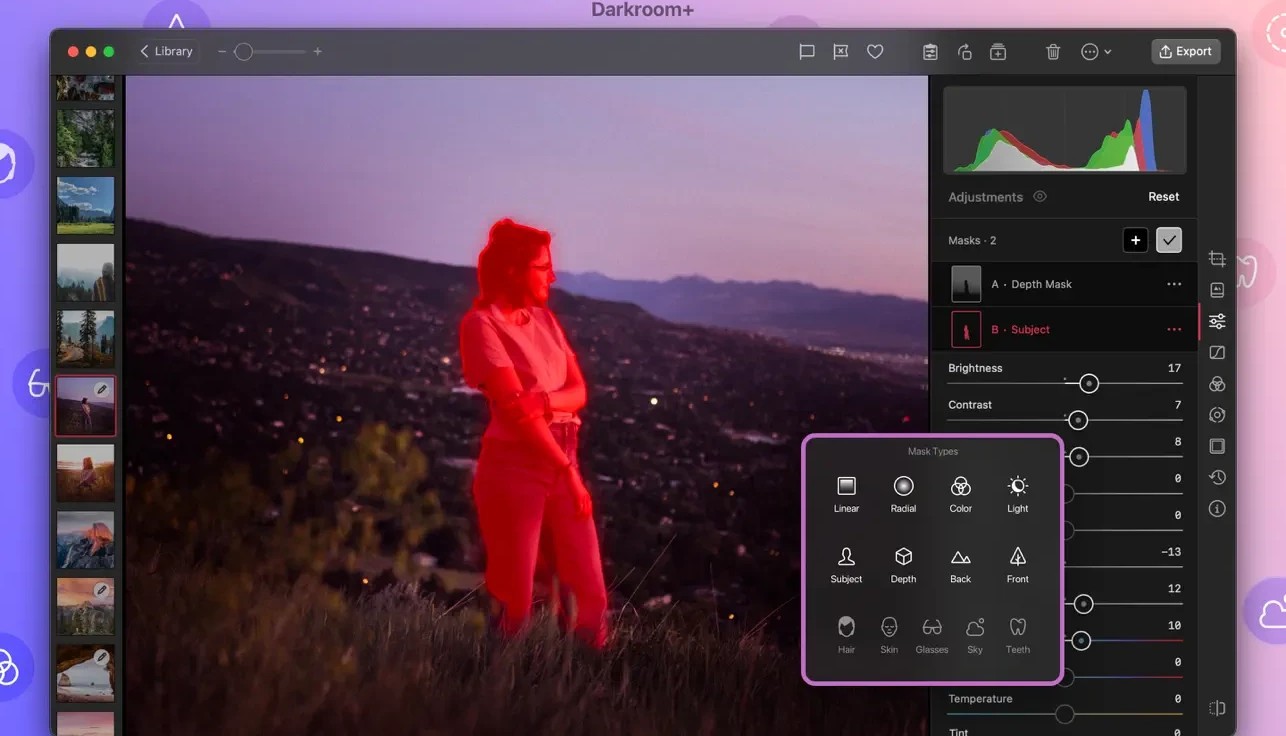
Task: Reset all adjustments
Action: click(1163, 197)
